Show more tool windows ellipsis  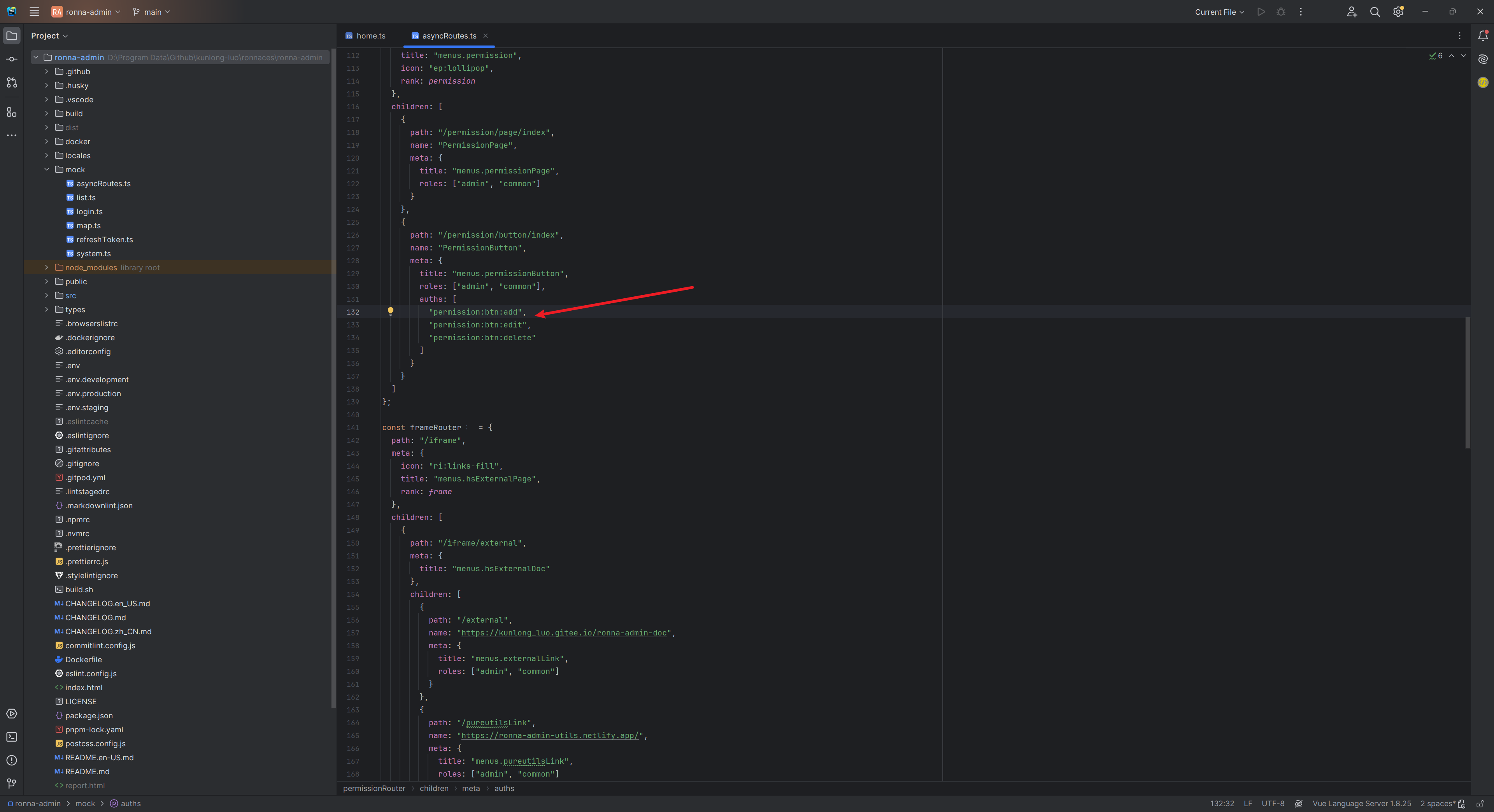click(x=12, y=136)
